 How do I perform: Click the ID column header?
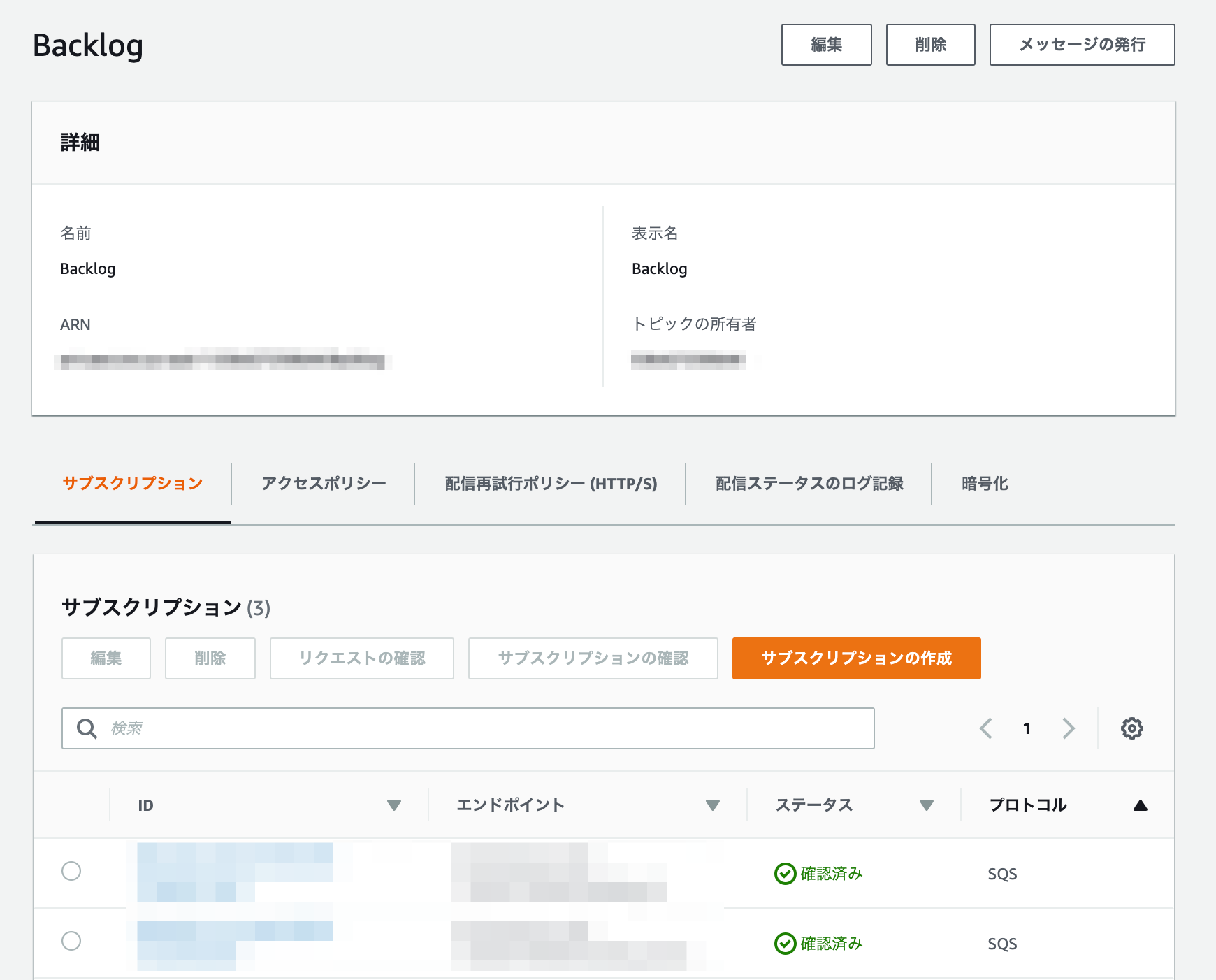145,805
